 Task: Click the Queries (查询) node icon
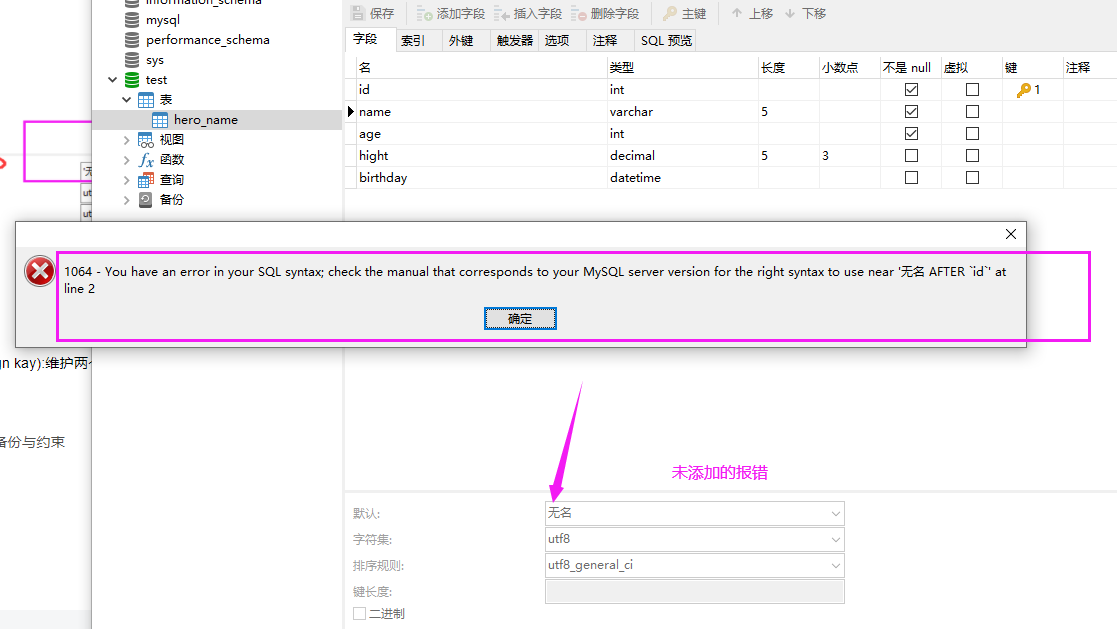[x=146, y=180]
